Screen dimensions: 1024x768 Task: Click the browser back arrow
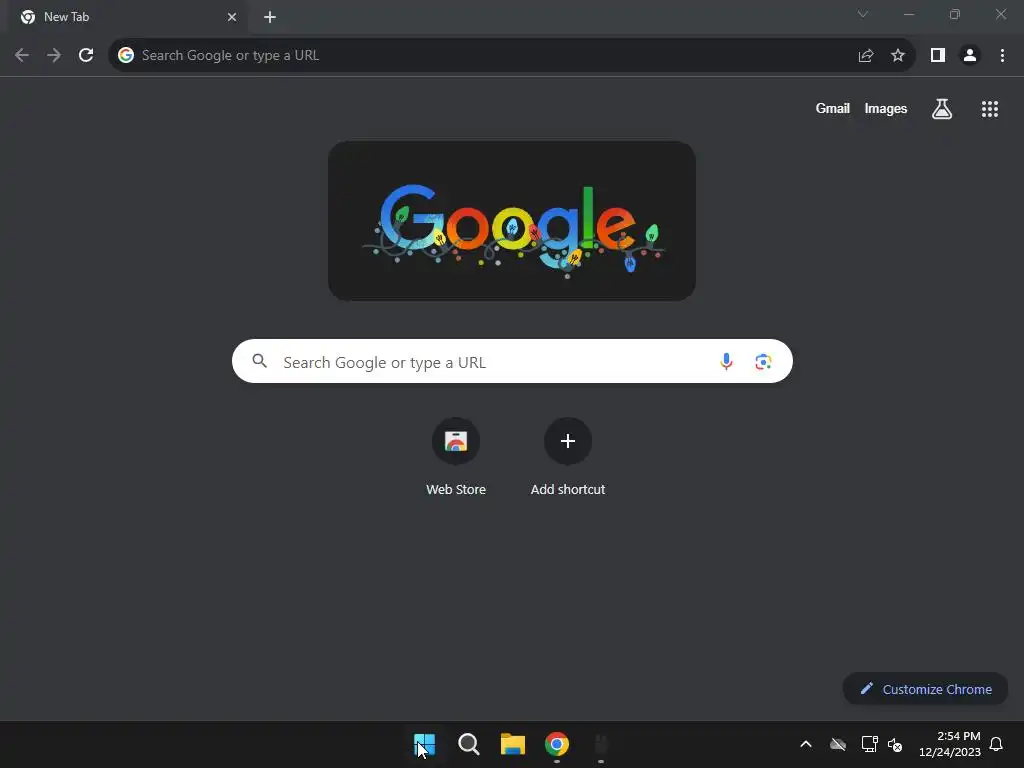click(22, 55)
